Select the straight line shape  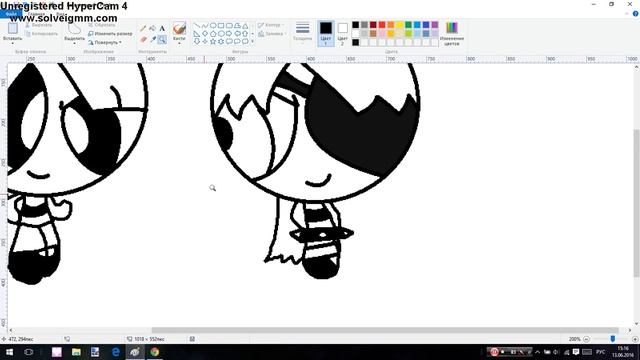[197, 26]
